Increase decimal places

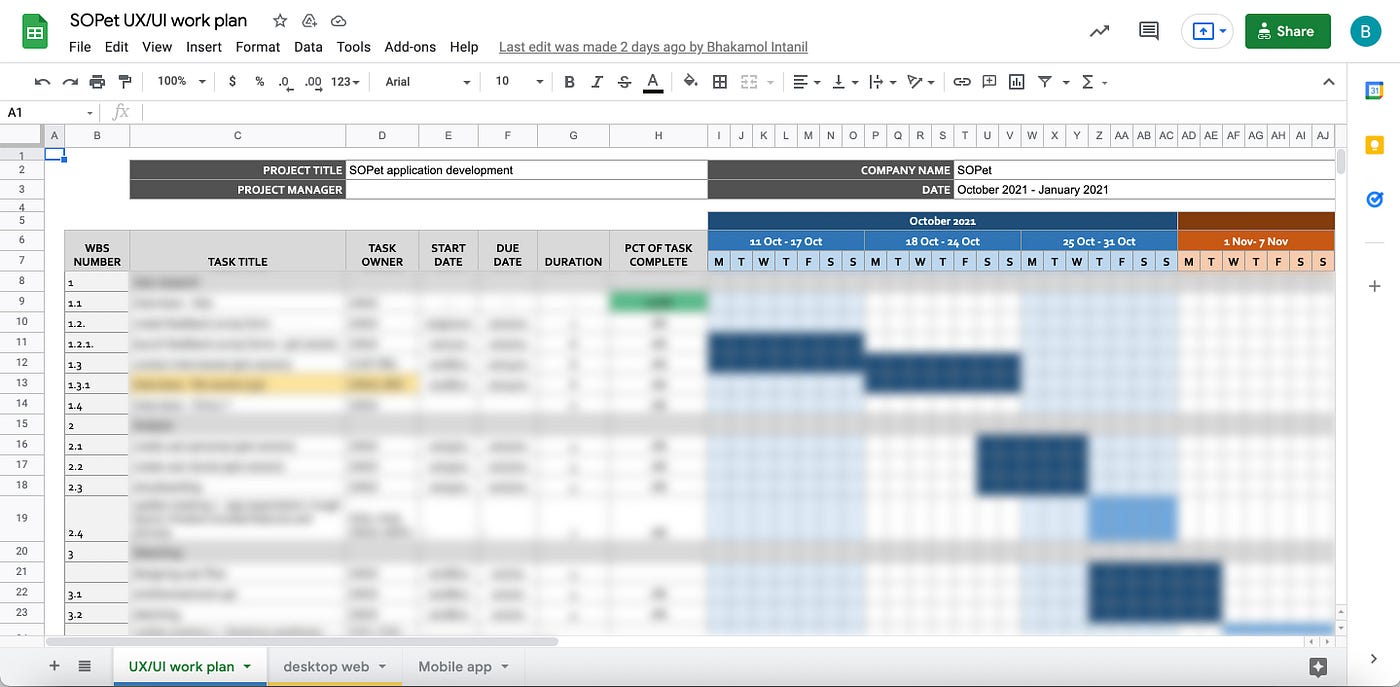tap(313, 82)
